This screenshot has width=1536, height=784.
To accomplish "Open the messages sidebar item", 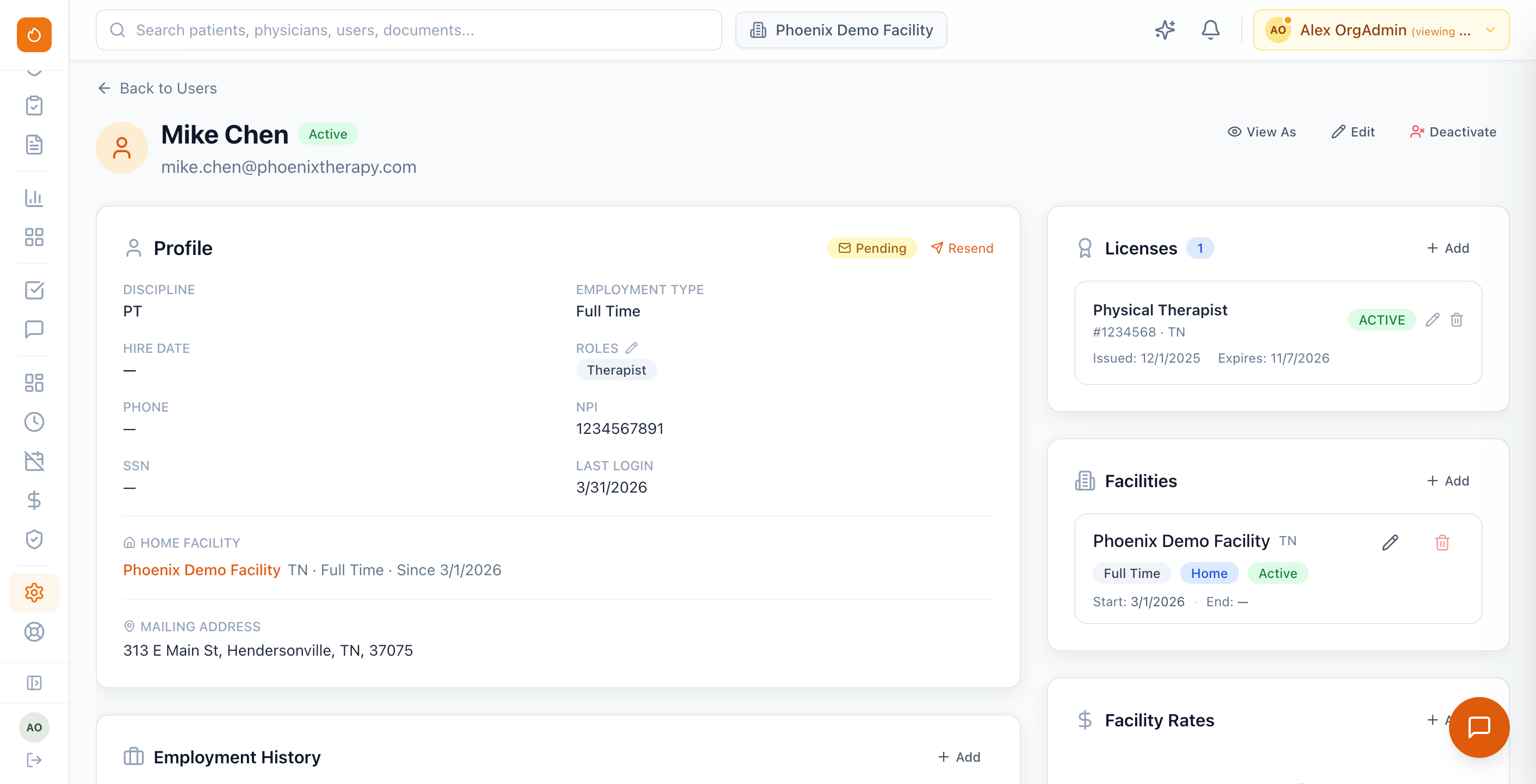I will point(34,329).
